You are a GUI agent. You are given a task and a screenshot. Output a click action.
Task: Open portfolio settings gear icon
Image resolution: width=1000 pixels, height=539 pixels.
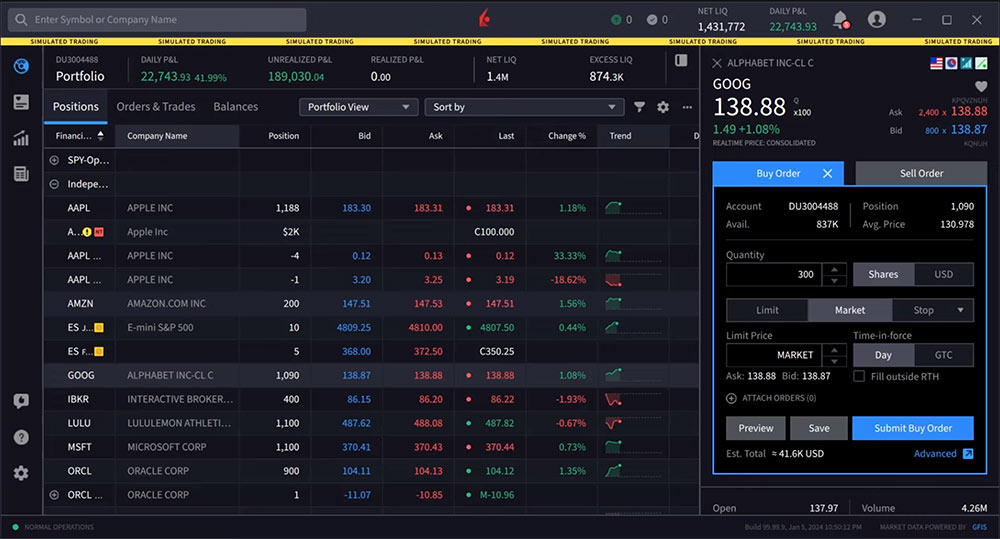point(663,107)
